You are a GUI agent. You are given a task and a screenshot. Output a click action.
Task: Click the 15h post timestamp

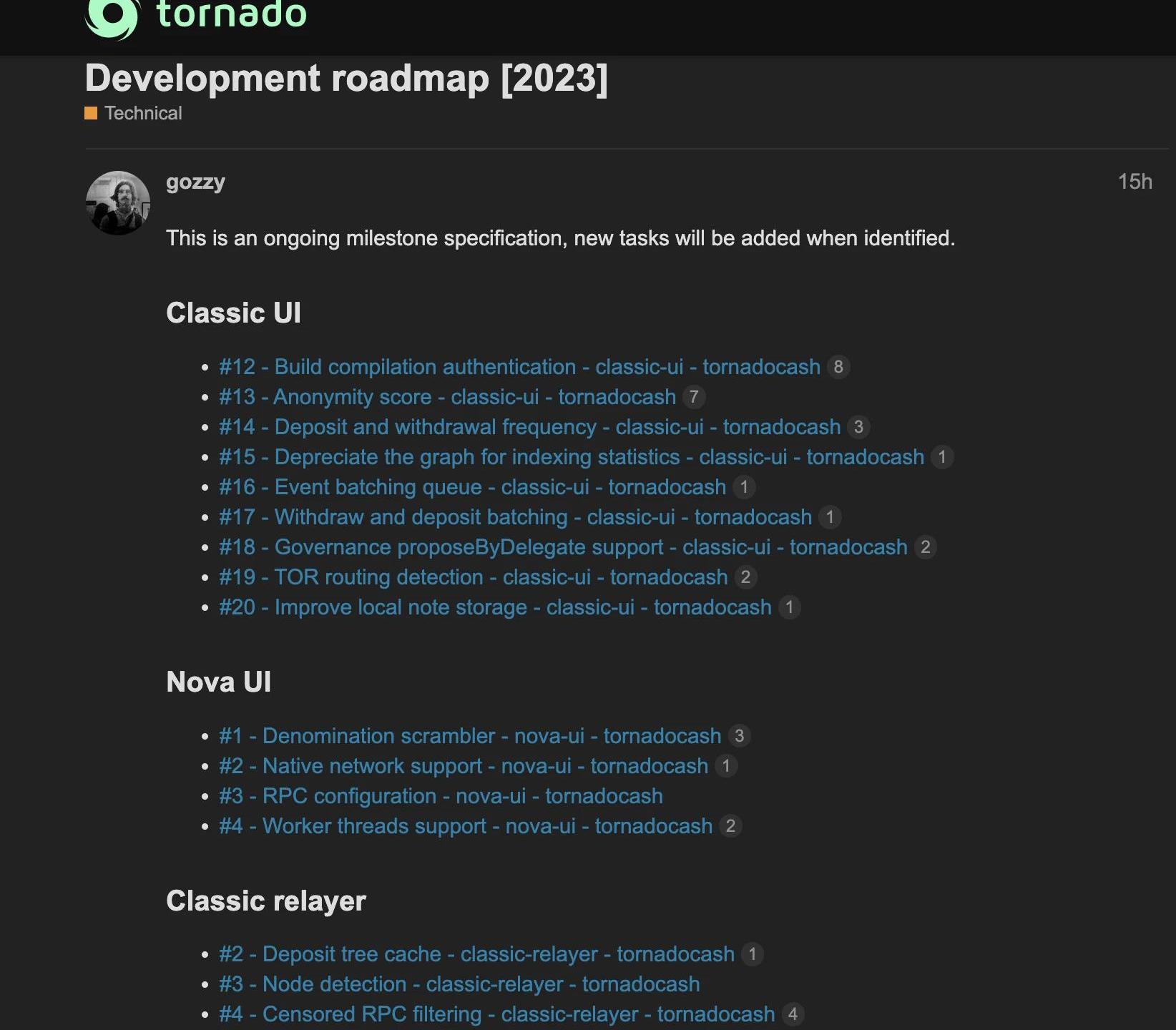pyautogui.click(x=1135, y=182)
